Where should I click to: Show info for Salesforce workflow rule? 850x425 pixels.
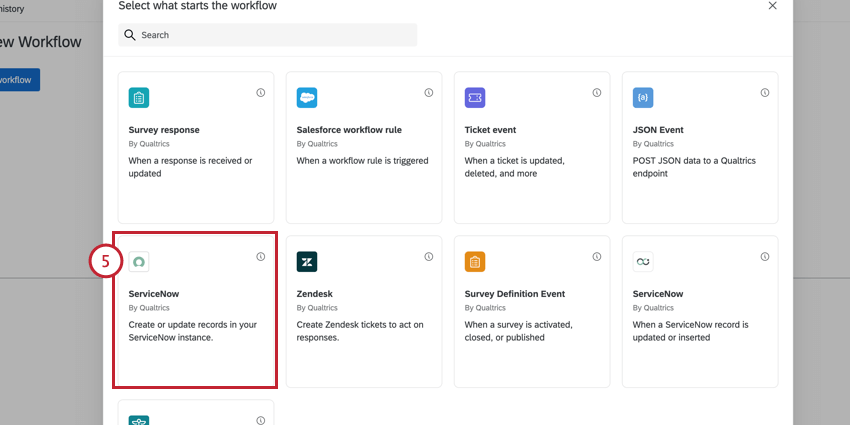pyautogui.click(x=429, y=93)
